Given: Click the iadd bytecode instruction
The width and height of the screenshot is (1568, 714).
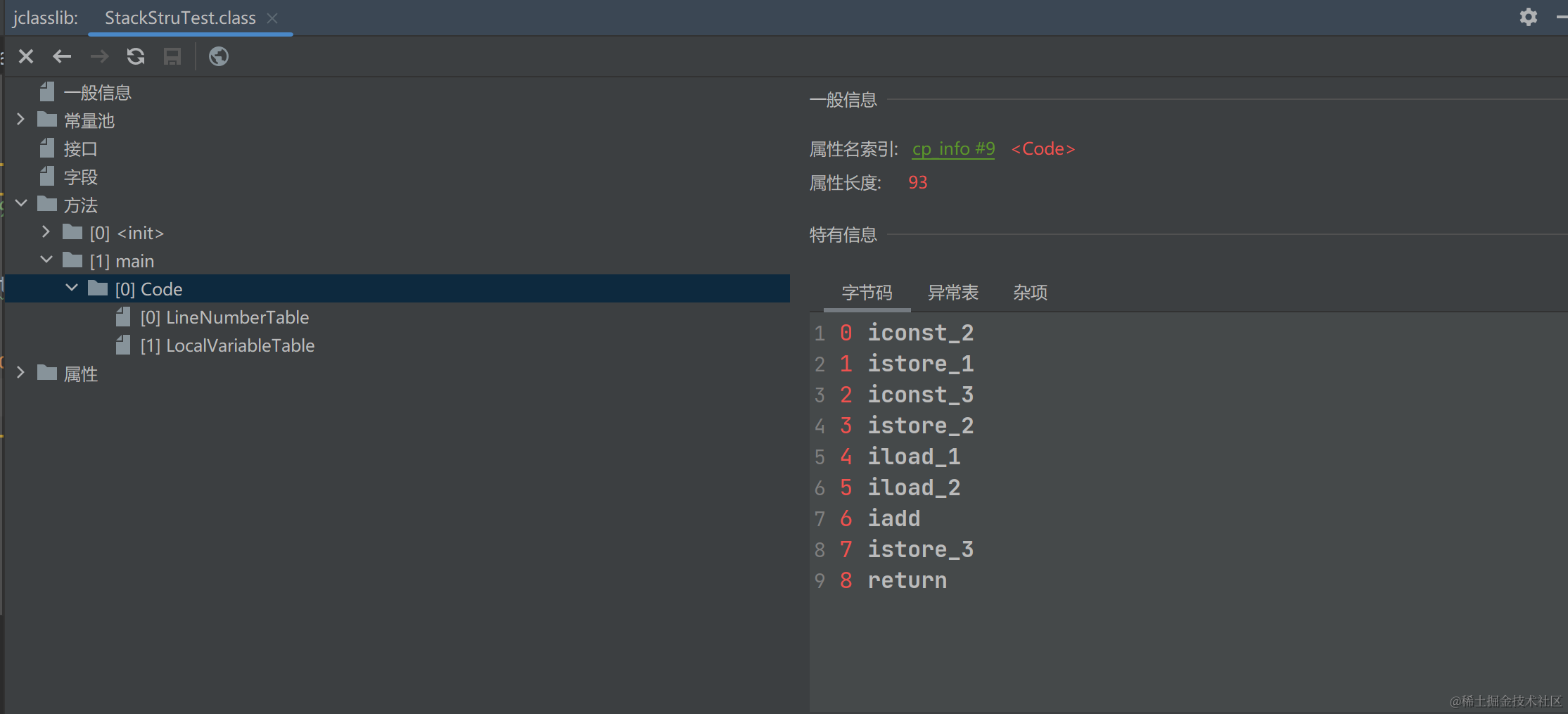Looking at the screenshot, I should coord(894,518).
